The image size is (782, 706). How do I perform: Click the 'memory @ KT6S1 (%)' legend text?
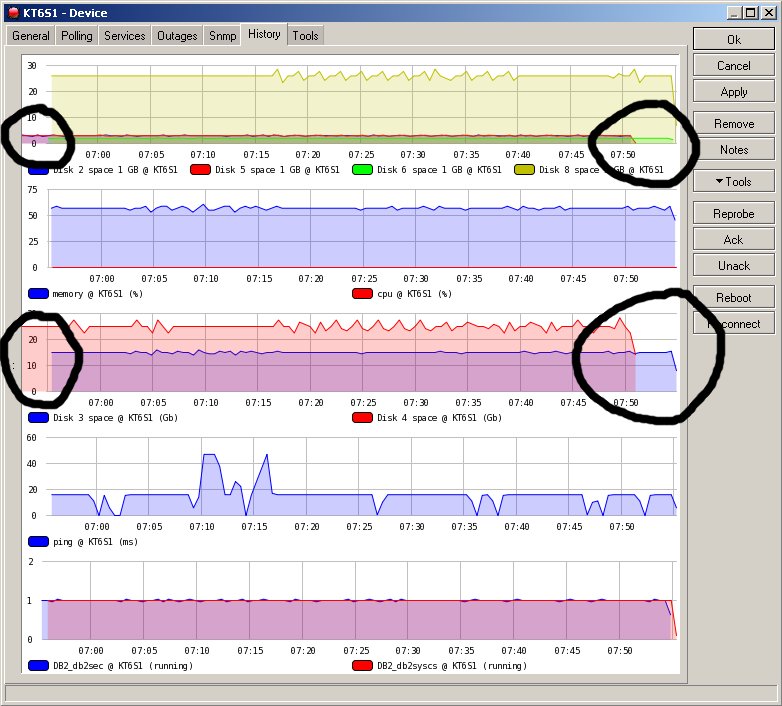98,294
